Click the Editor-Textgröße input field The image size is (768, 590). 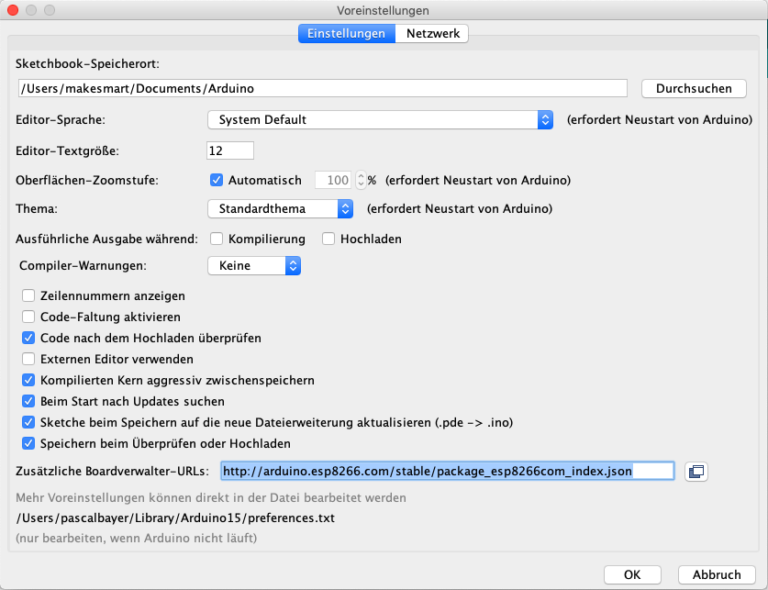tap(230, 151)
